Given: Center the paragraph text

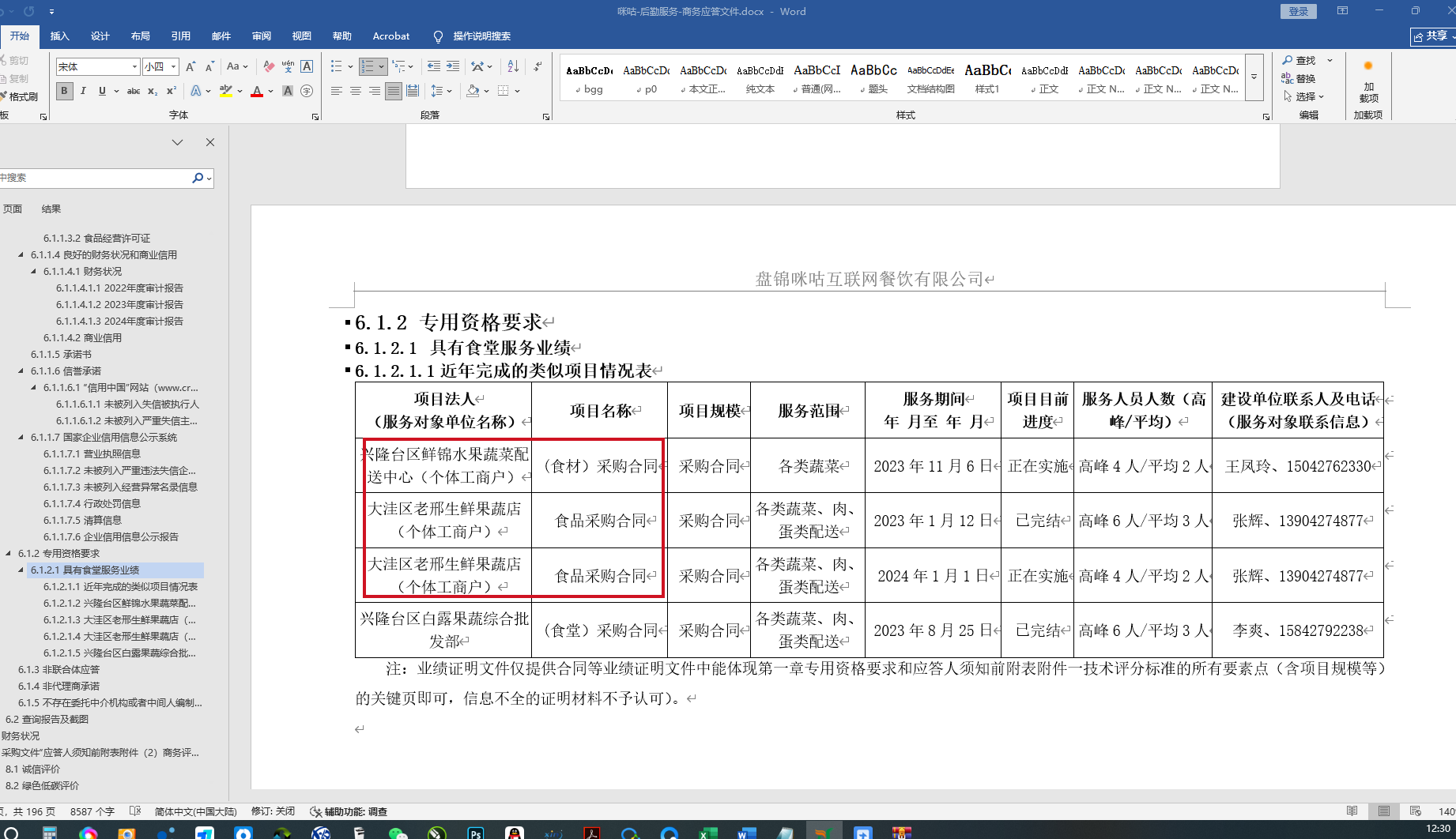Looking at the screenshot, I should 356,92.
